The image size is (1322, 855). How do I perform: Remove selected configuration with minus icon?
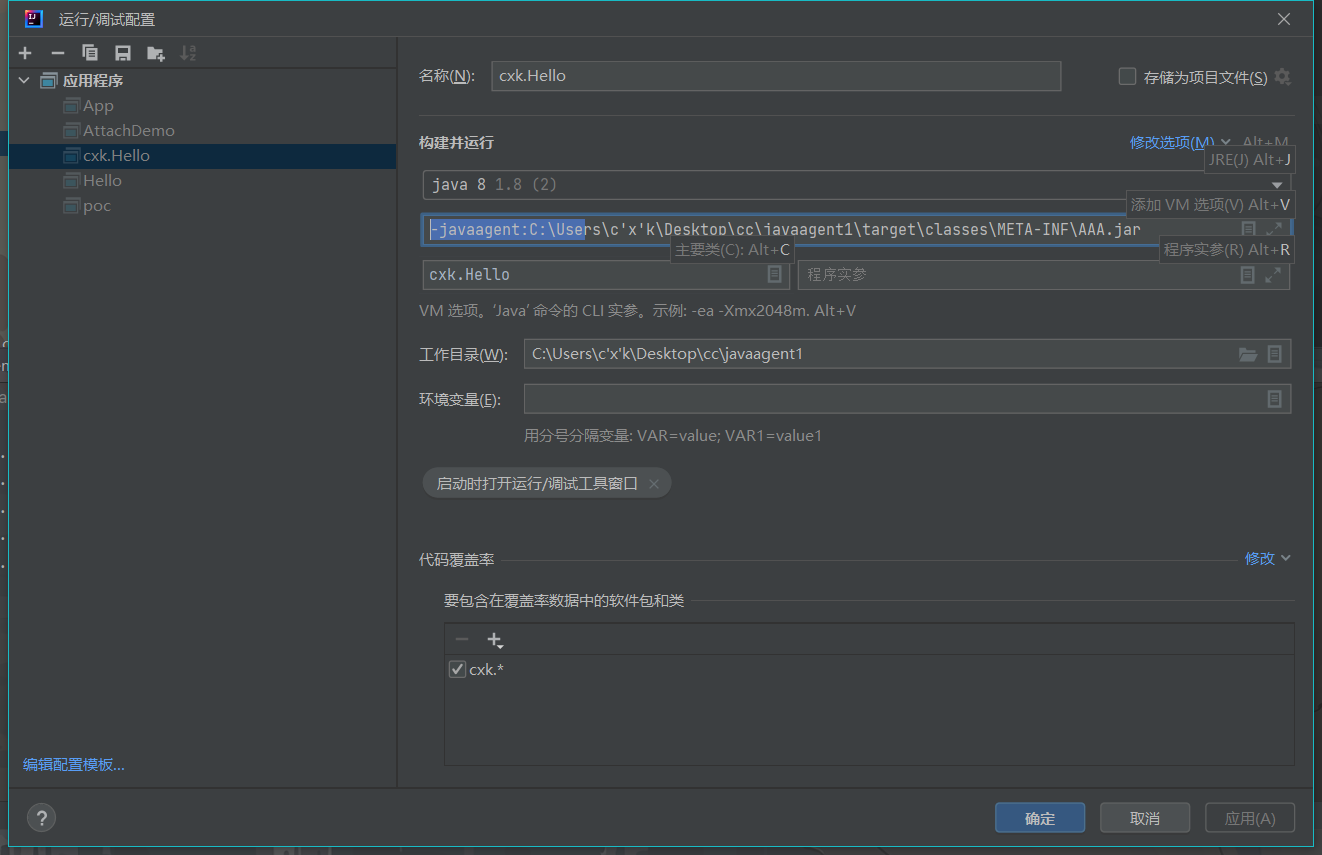pos(58,53)
